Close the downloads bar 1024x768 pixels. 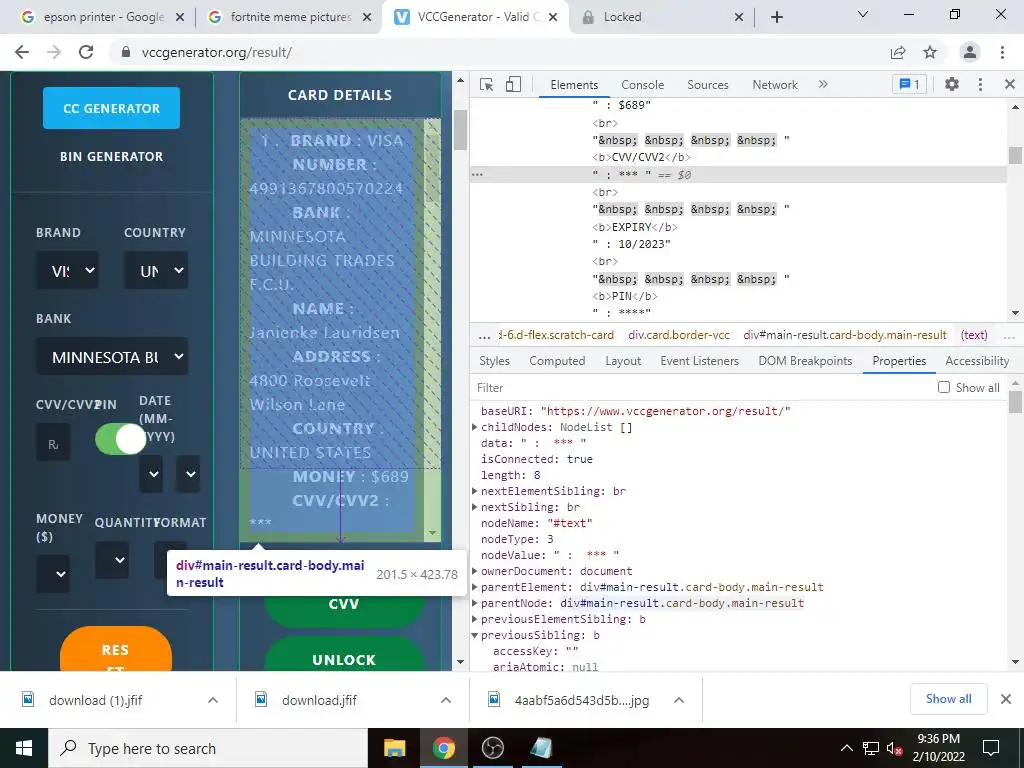(x=1006, y=699)
